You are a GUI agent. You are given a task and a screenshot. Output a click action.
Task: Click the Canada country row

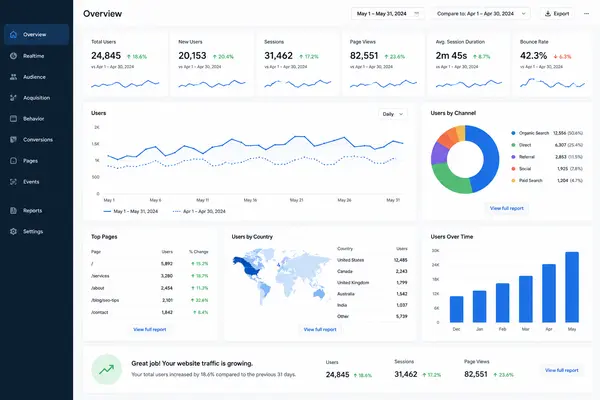click(372, 271)
